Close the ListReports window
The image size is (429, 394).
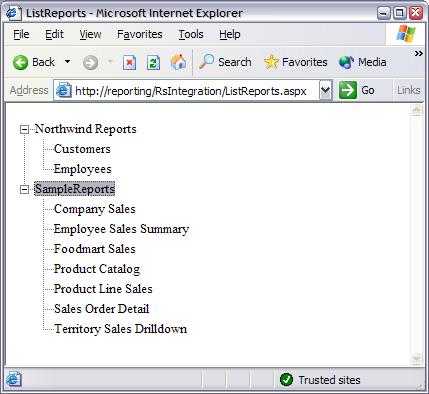(416, 13)
